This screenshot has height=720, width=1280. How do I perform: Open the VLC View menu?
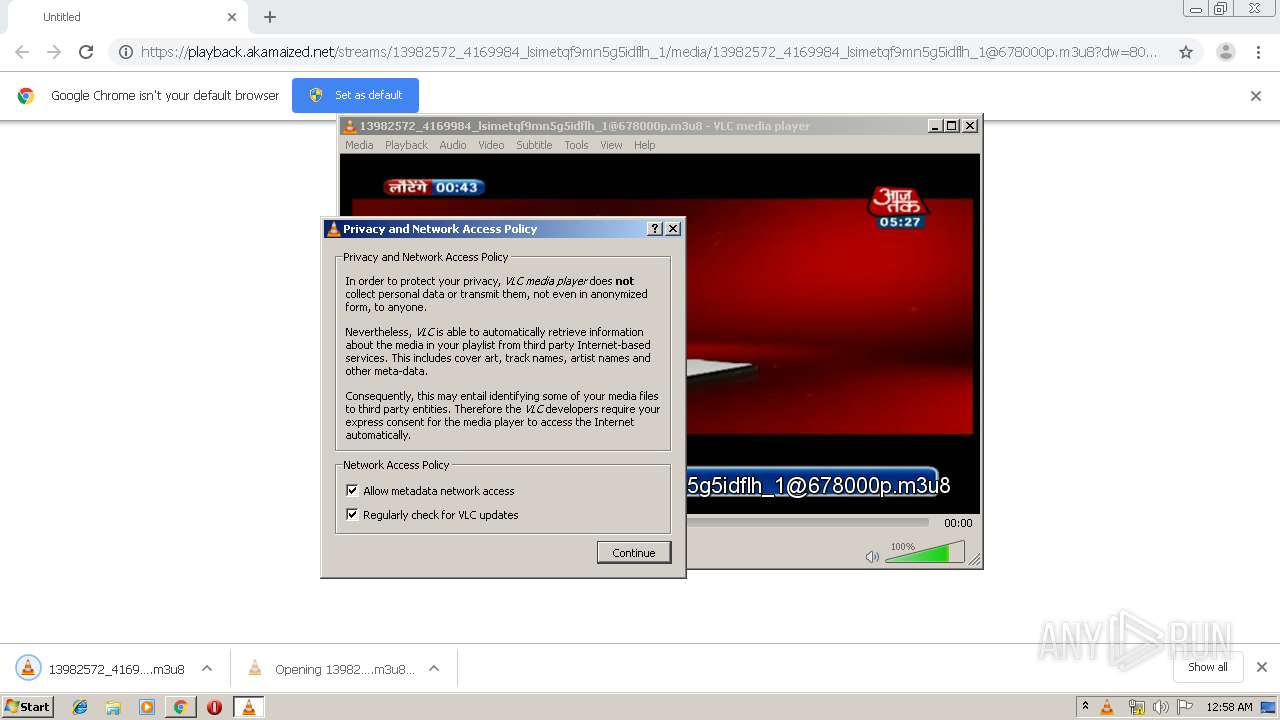click(x=611, y=145)
